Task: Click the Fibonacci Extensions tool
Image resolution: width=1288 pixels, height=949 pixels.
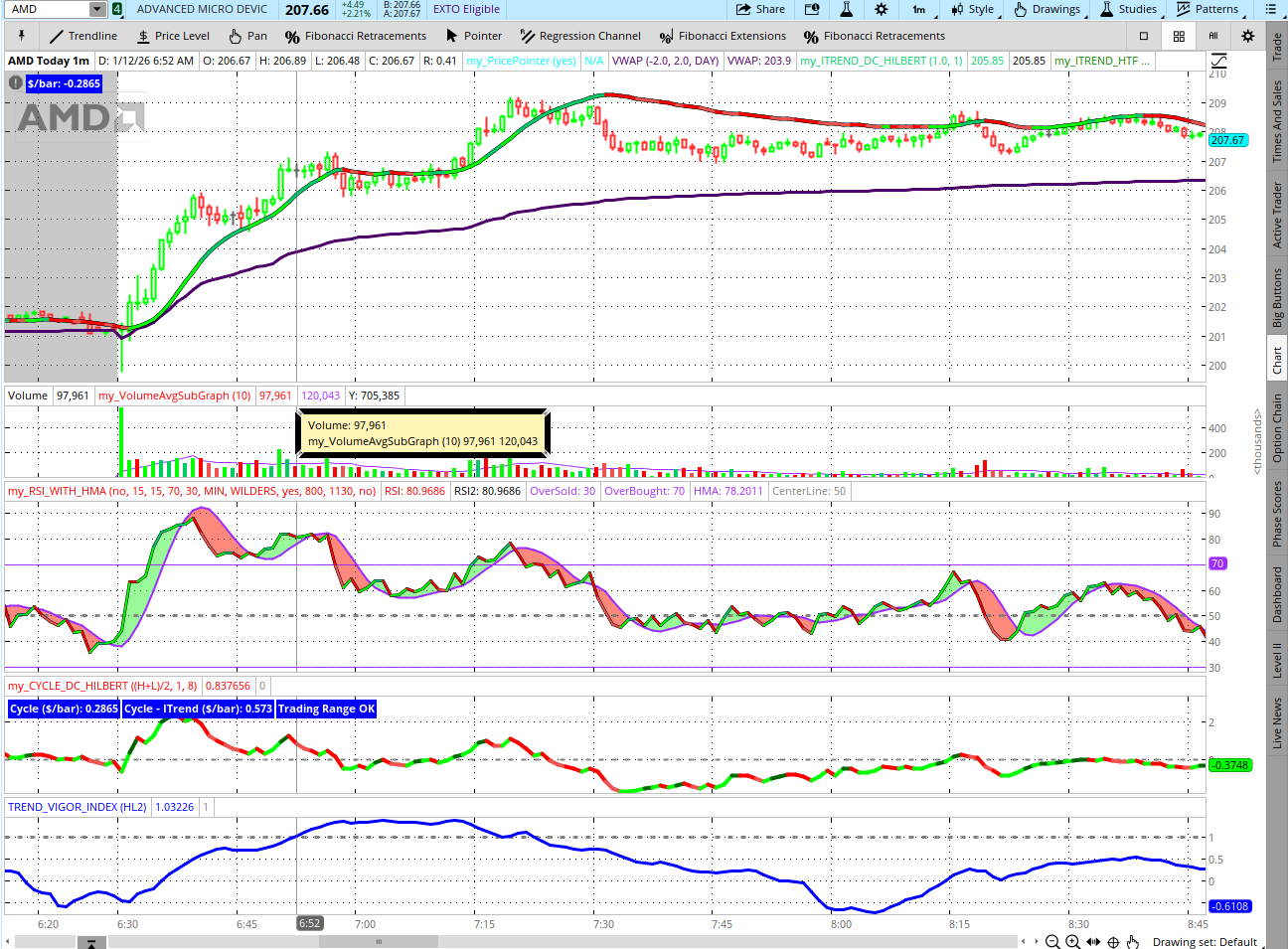Action: (722, 36)
